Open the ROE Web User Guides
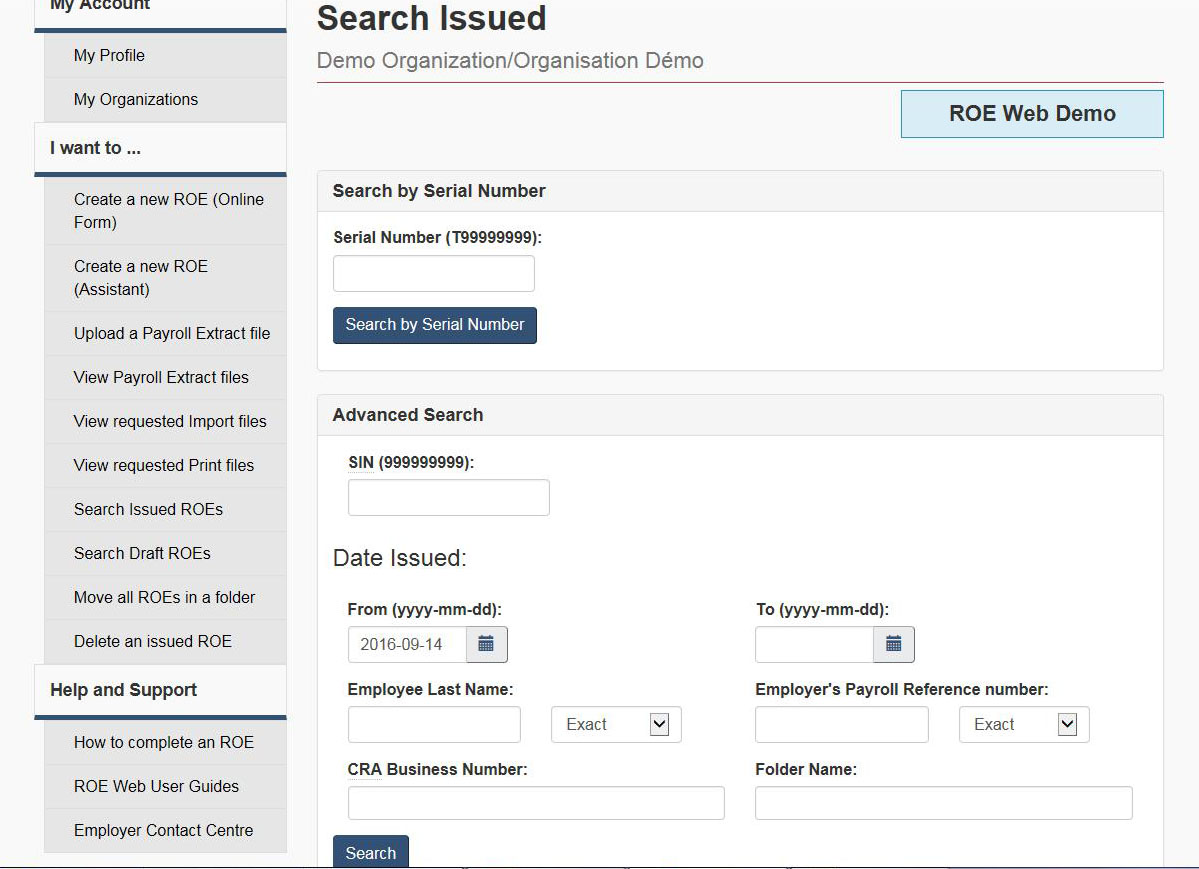 [x=156, y=786]
